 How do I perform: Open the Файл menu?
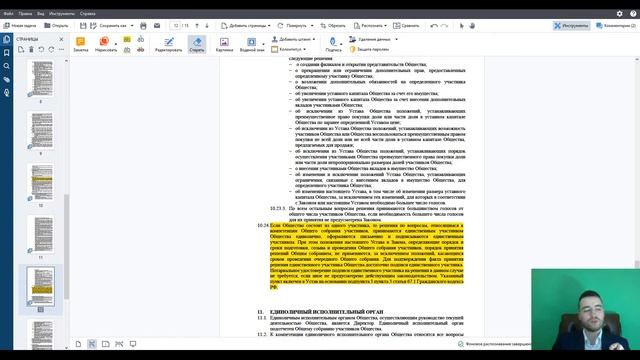click(8, 13)
